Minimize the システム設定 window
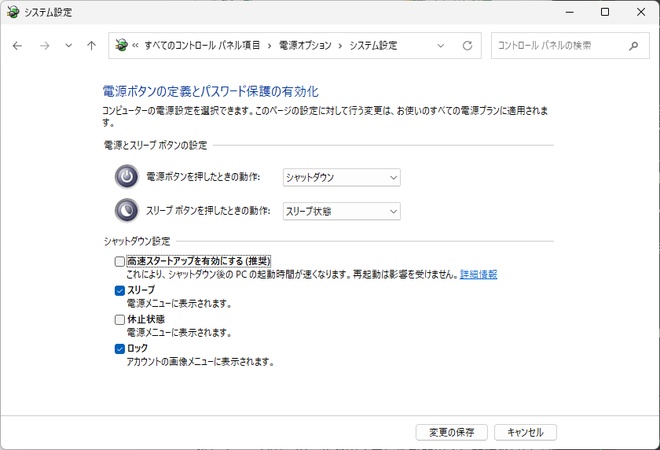 pyautogui.click(x=570, y=12)
